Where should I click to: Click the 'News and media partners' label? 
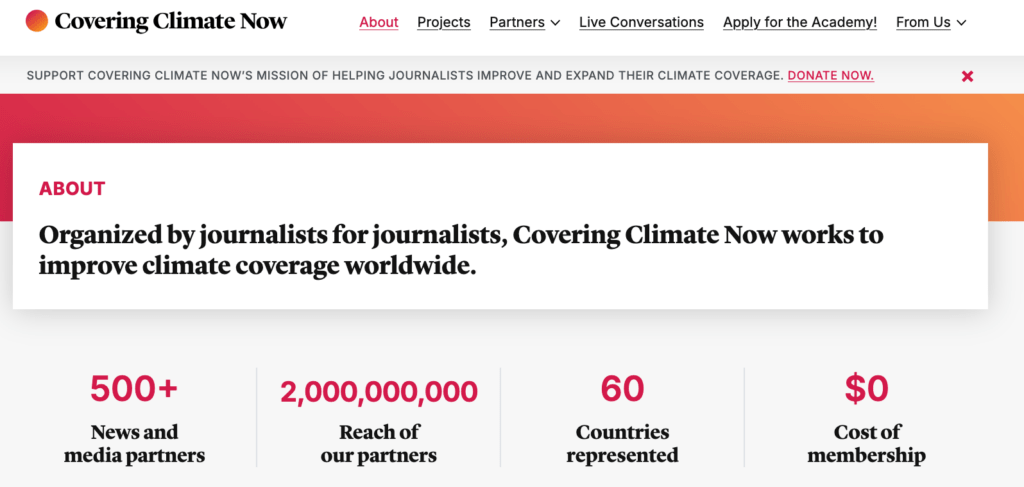pyautogui.click(x=134, y=443)
